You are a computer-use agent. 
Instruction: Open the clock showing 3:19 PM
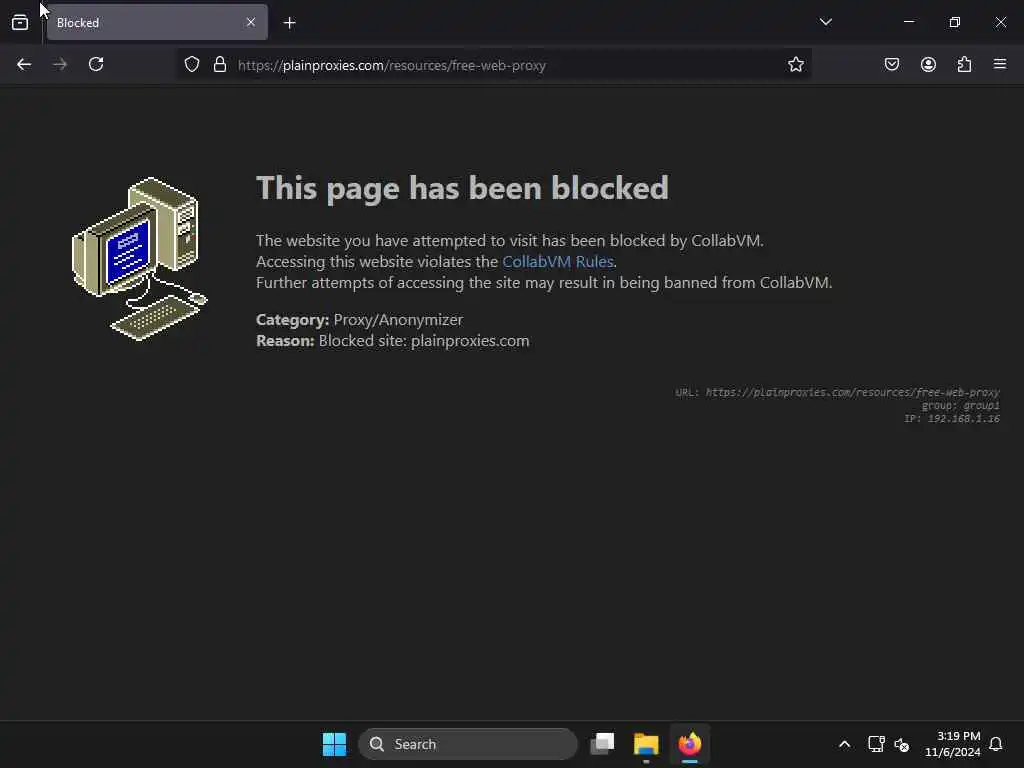[952, 744]
